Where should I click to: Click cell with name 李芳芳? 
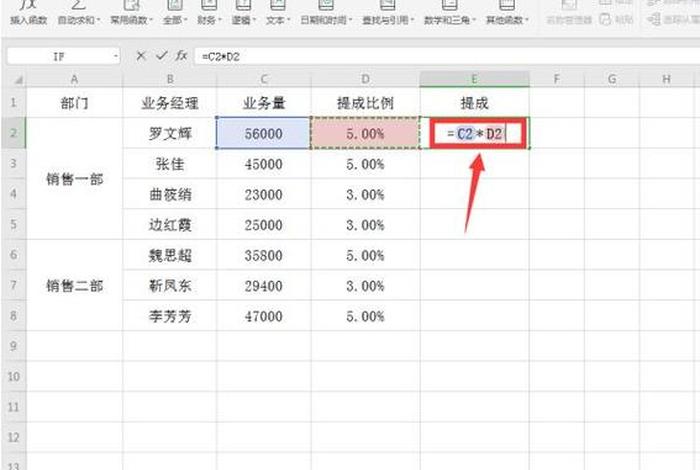[170, 316]
